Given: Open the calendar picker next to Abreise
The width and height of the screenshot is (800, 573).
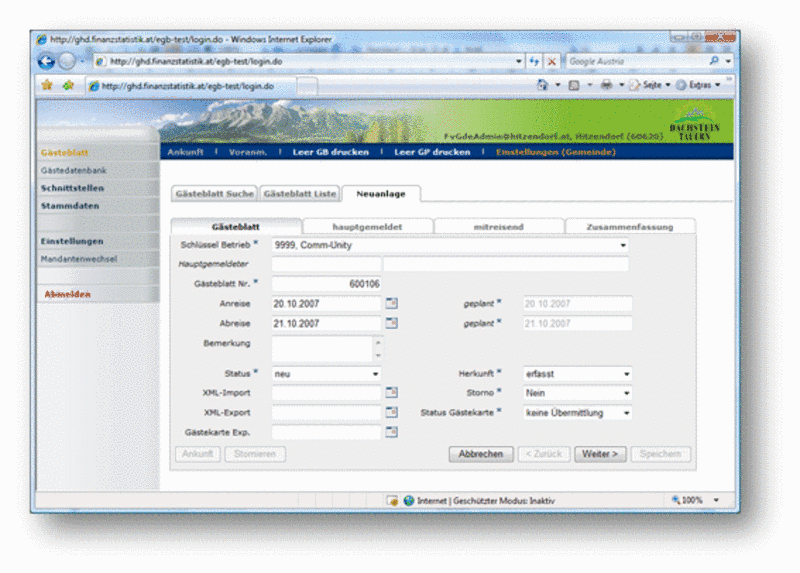Looking at the screenshot, I should (x=392, y=323).
